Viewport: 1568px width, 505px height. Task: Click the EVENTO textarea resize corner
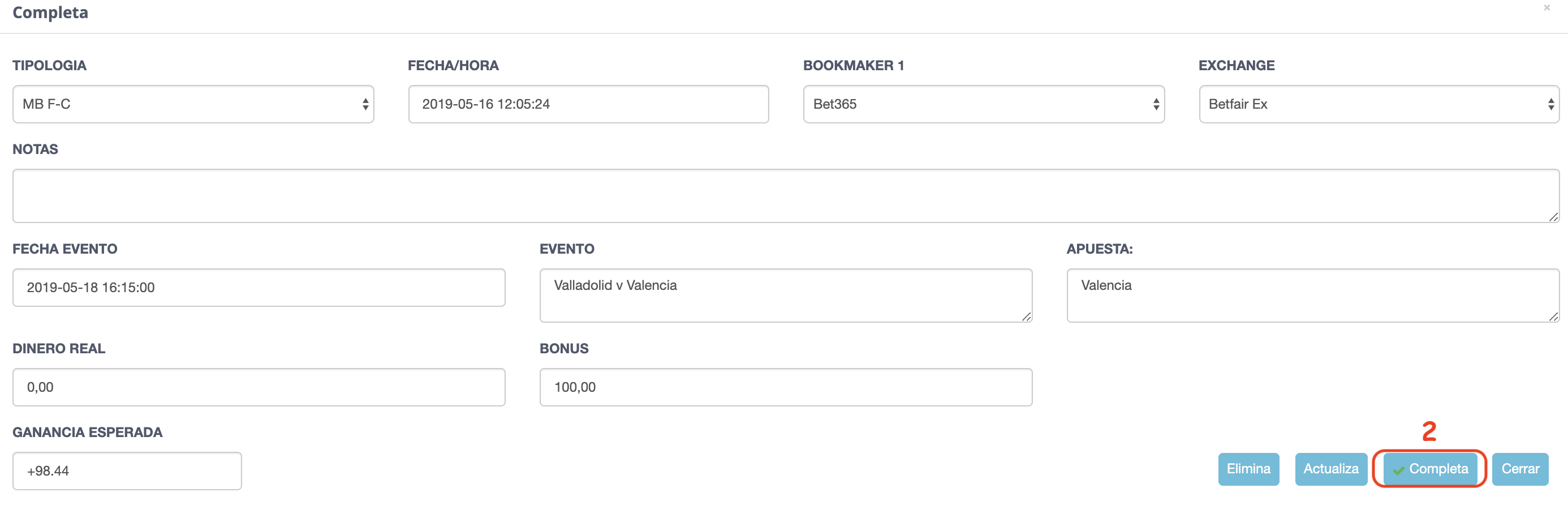(x=1027, y=317)
